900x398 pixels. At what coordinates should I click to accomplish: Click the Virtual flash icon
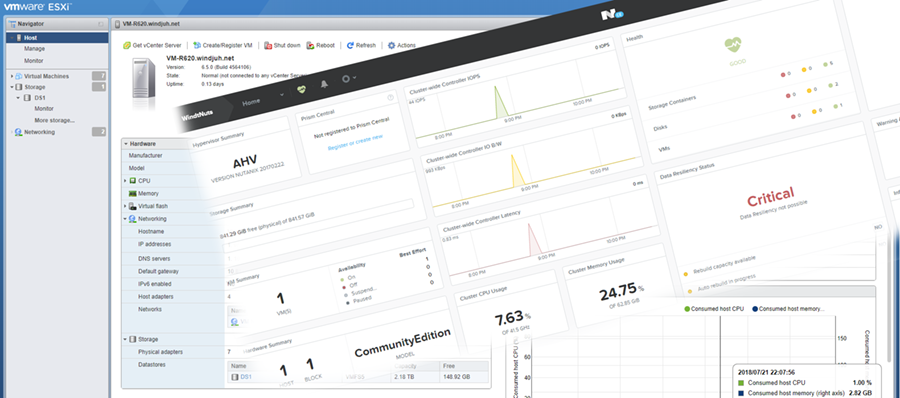click(x=133, y=206)
